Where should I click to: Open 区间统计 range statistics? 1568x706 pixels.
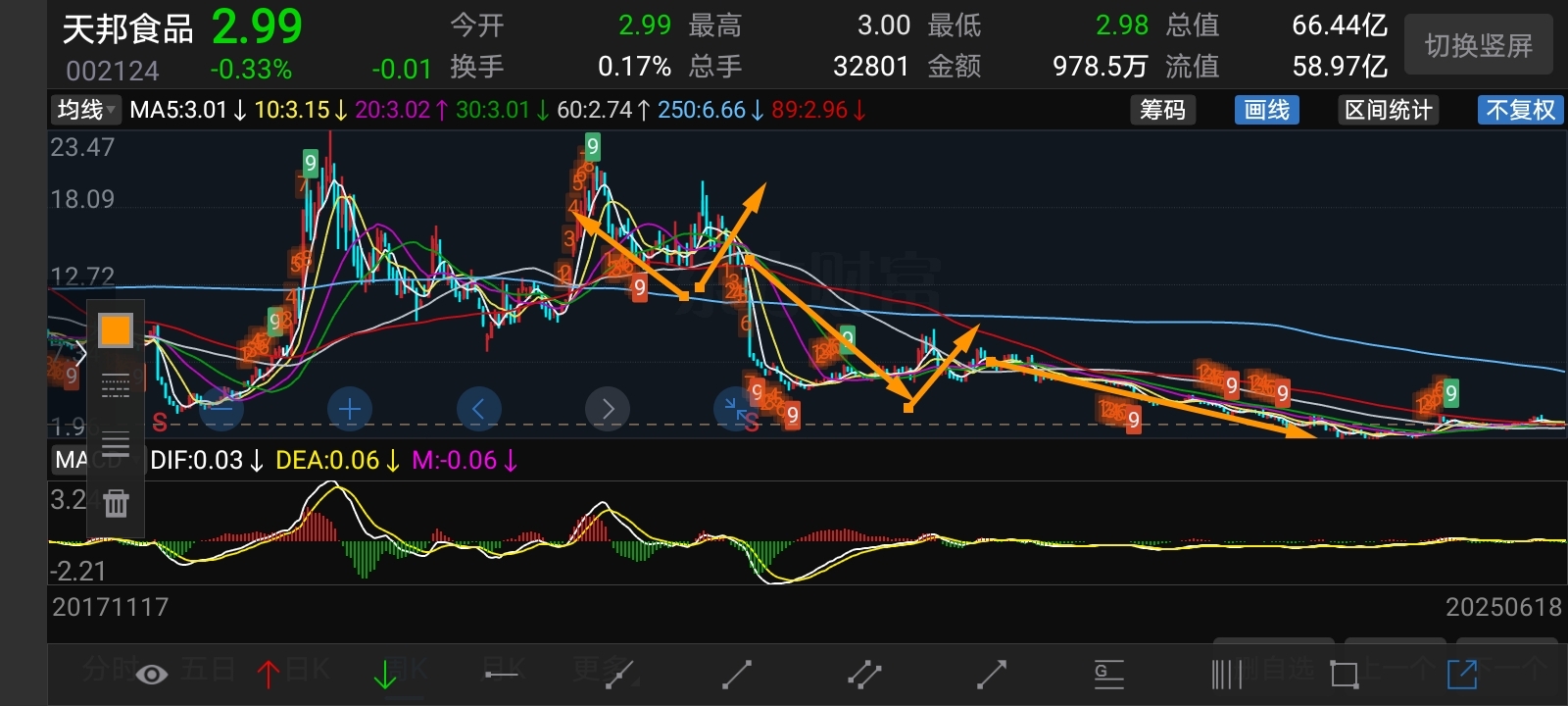tap(1389, 110)
